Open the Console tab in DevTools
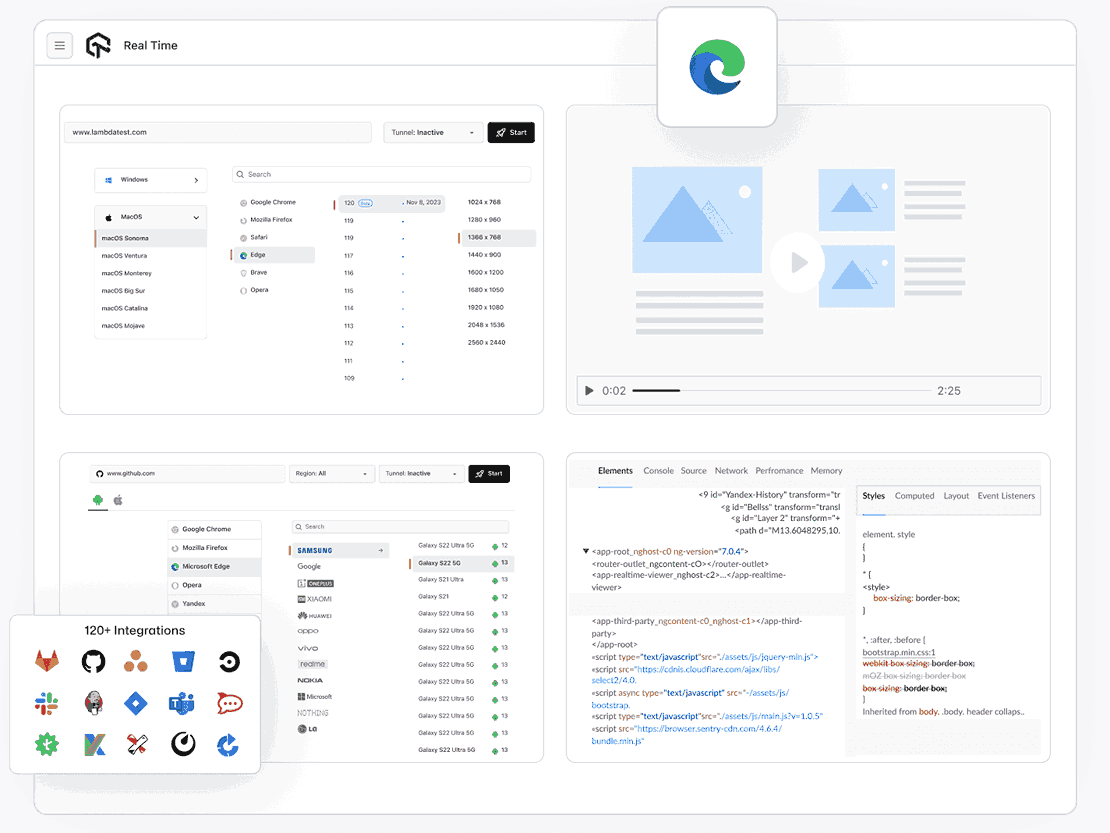The image size is (1110, 833). 658,470
